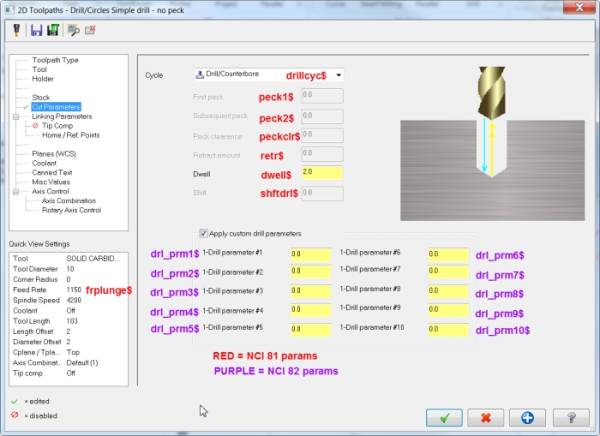Select Planes (WCS) in the tree
This screenshot has width=600, height=436.
pos(54,154)
